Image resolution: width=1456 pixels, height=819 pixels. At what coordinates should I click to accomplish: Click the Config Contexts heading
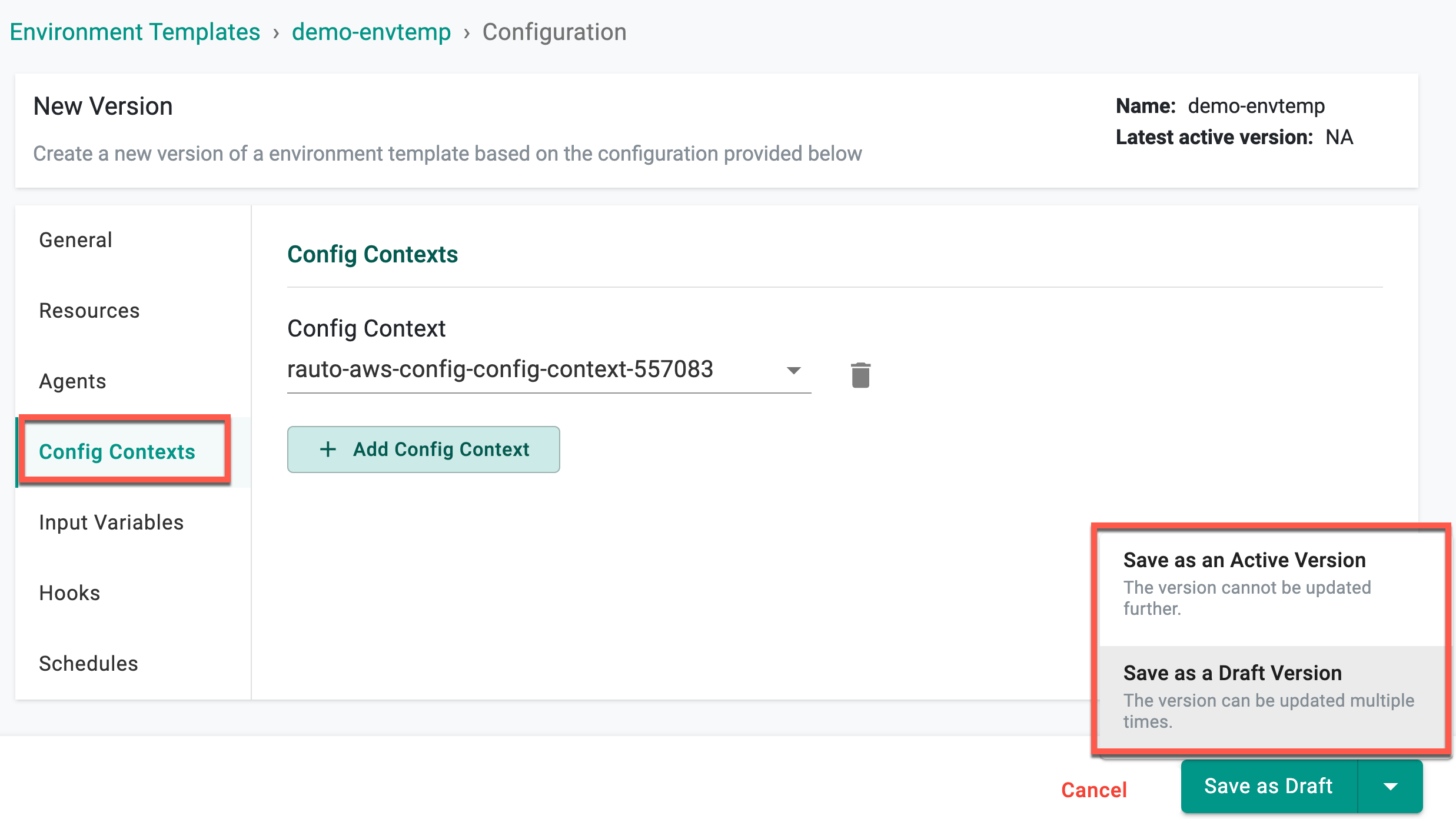[x=373, y=254]
